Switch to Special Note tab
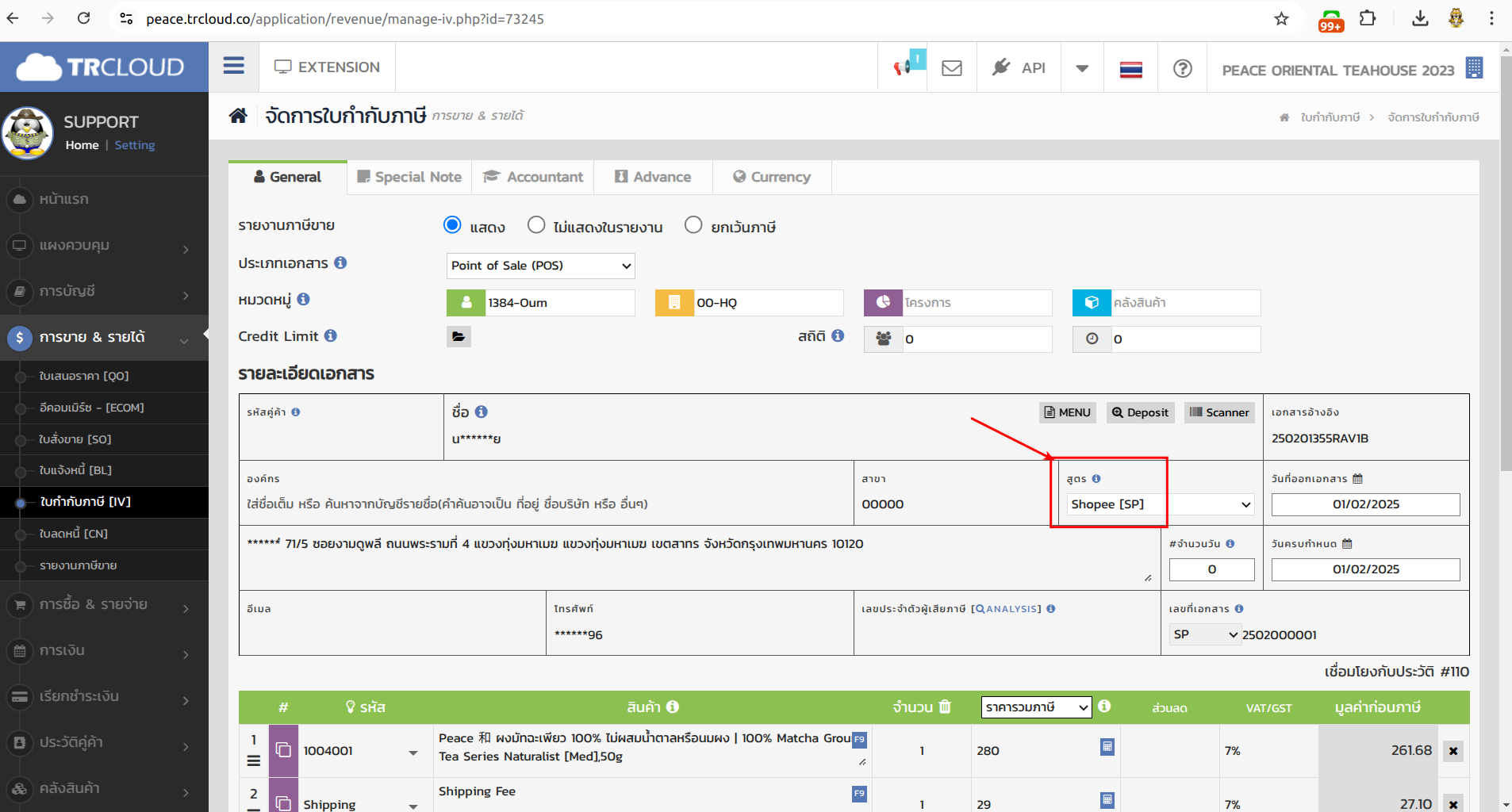This screenshot has width=1512, height=812. click(409, 177)
